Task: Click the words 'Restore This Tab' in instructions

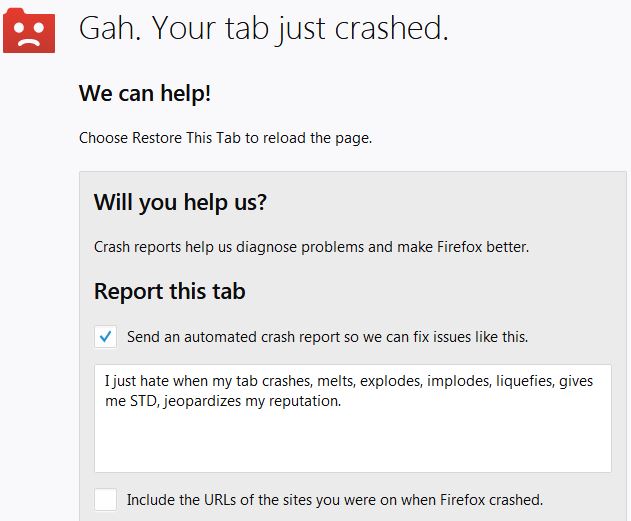Action: point(186,138)
